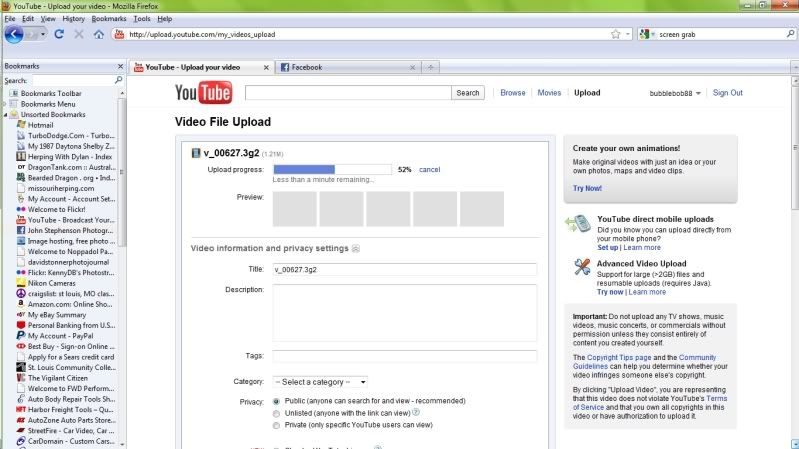The width and height of the screenshot is (799, 449).
Task: Click the video file icon beside v_00627.3g2
Action: coord(196,153)
